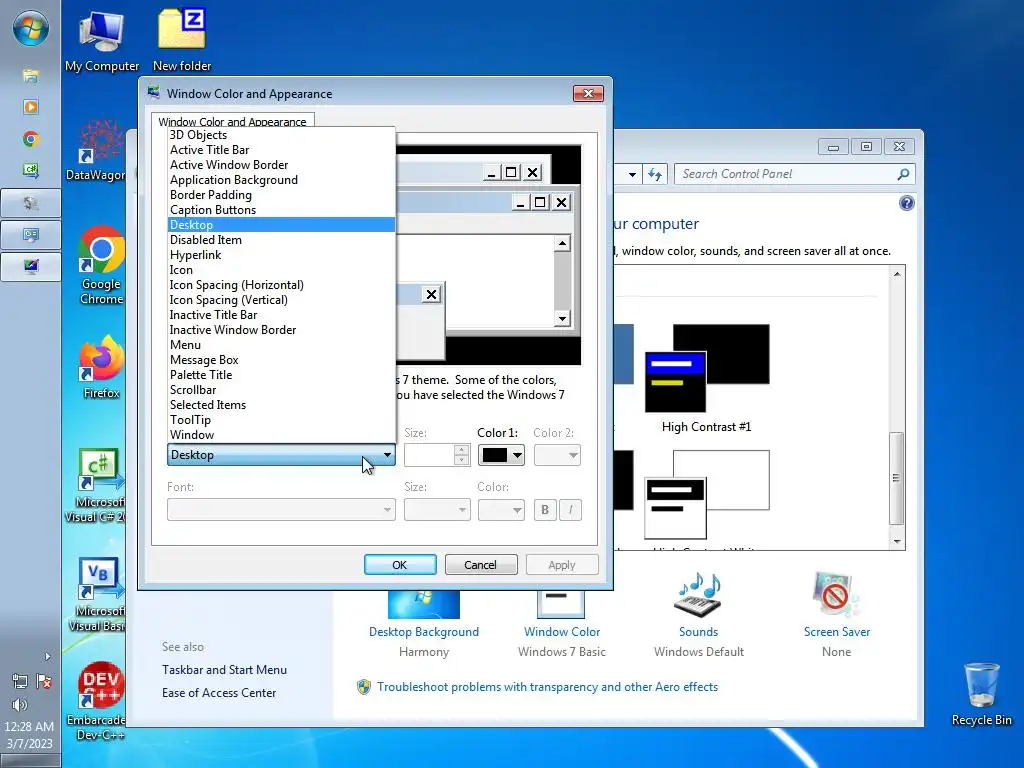Open address bar history dropdown arrow
The image size is (1024, 768).
pyautogui.click(x=632, y=174)
